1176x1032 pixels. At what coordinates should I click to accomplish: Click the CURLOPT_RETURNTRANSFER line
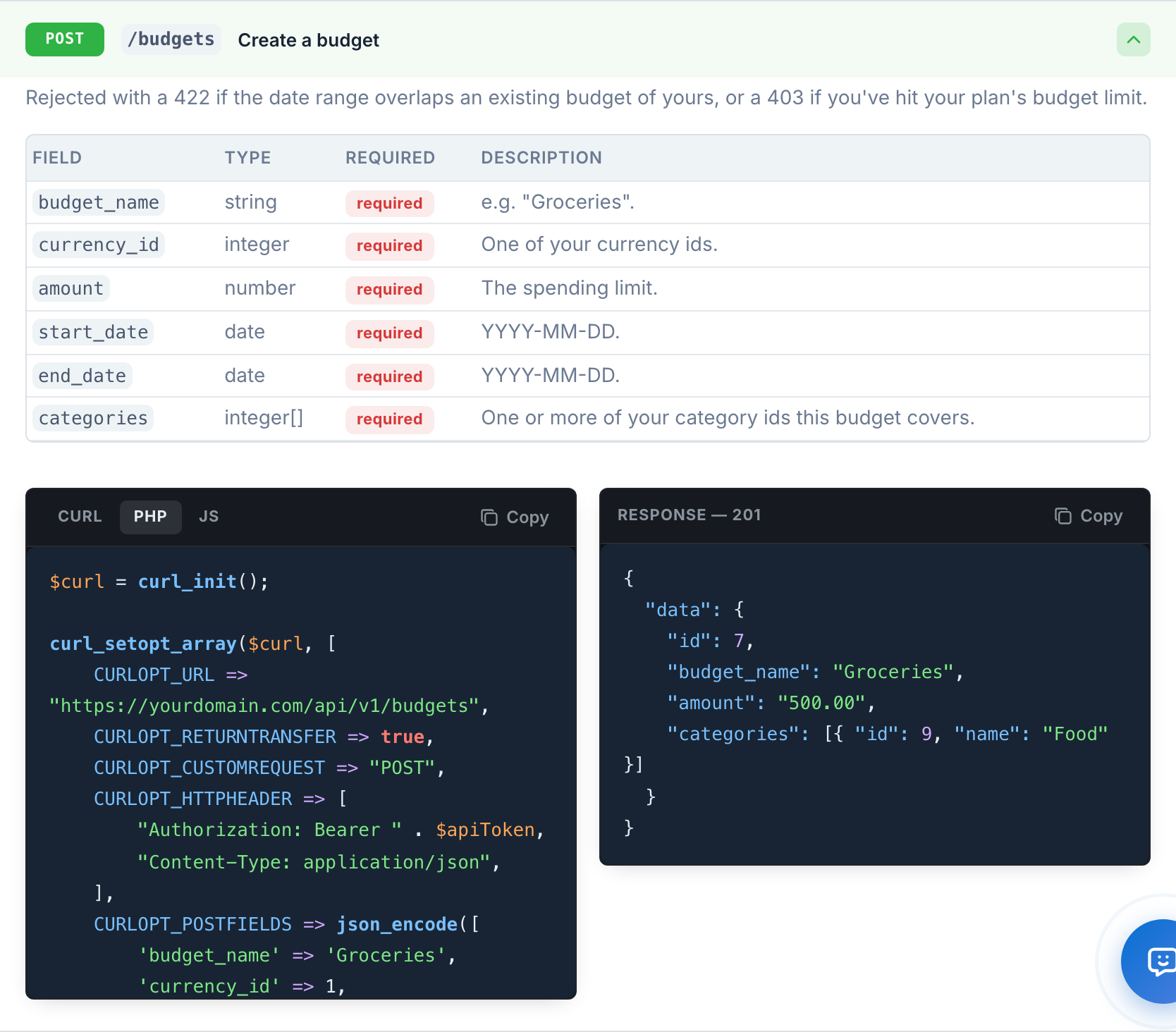point(264,737)
